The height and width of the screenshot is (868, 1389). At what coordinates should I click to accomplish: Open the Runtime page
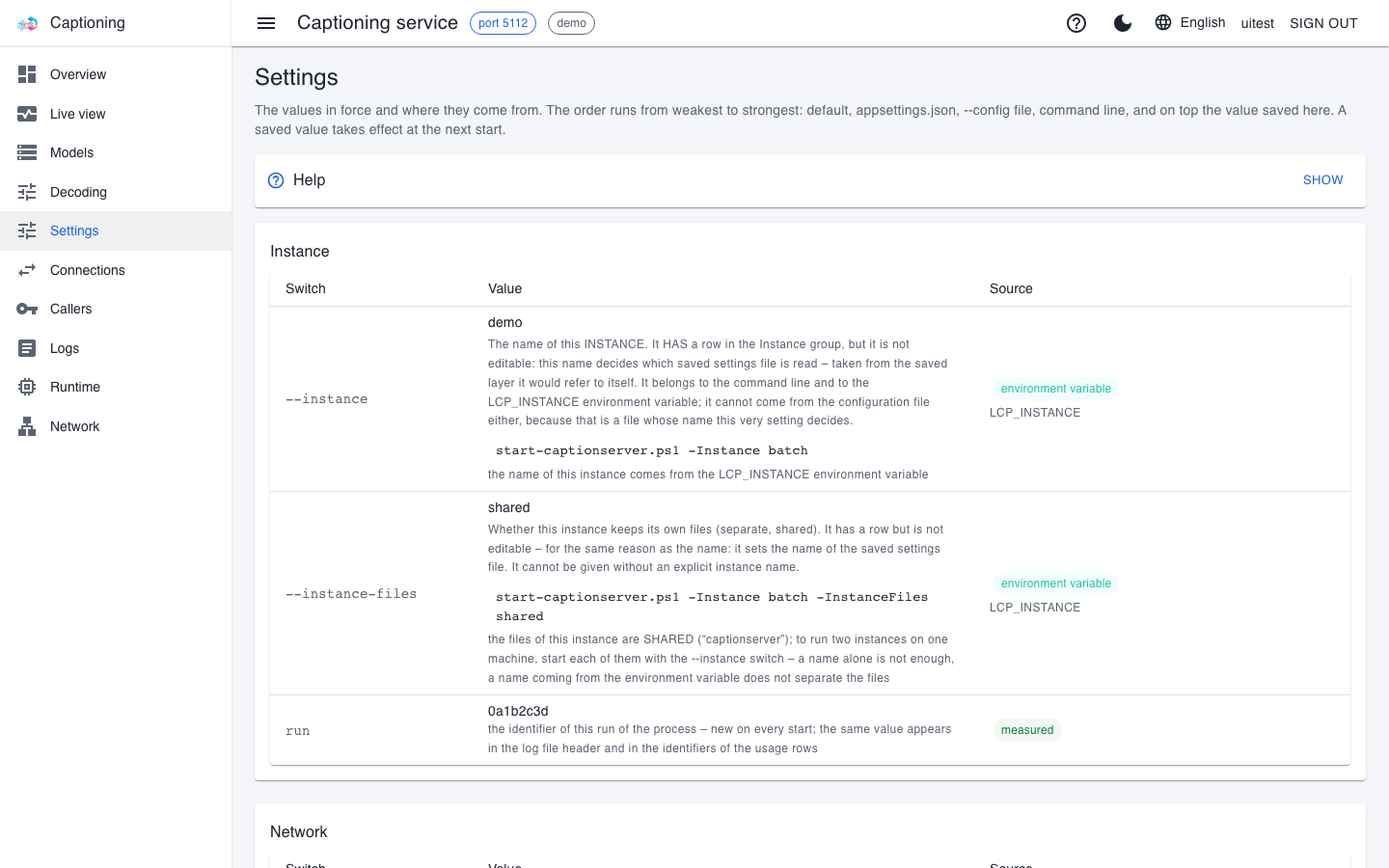click(x=116, y=387)
